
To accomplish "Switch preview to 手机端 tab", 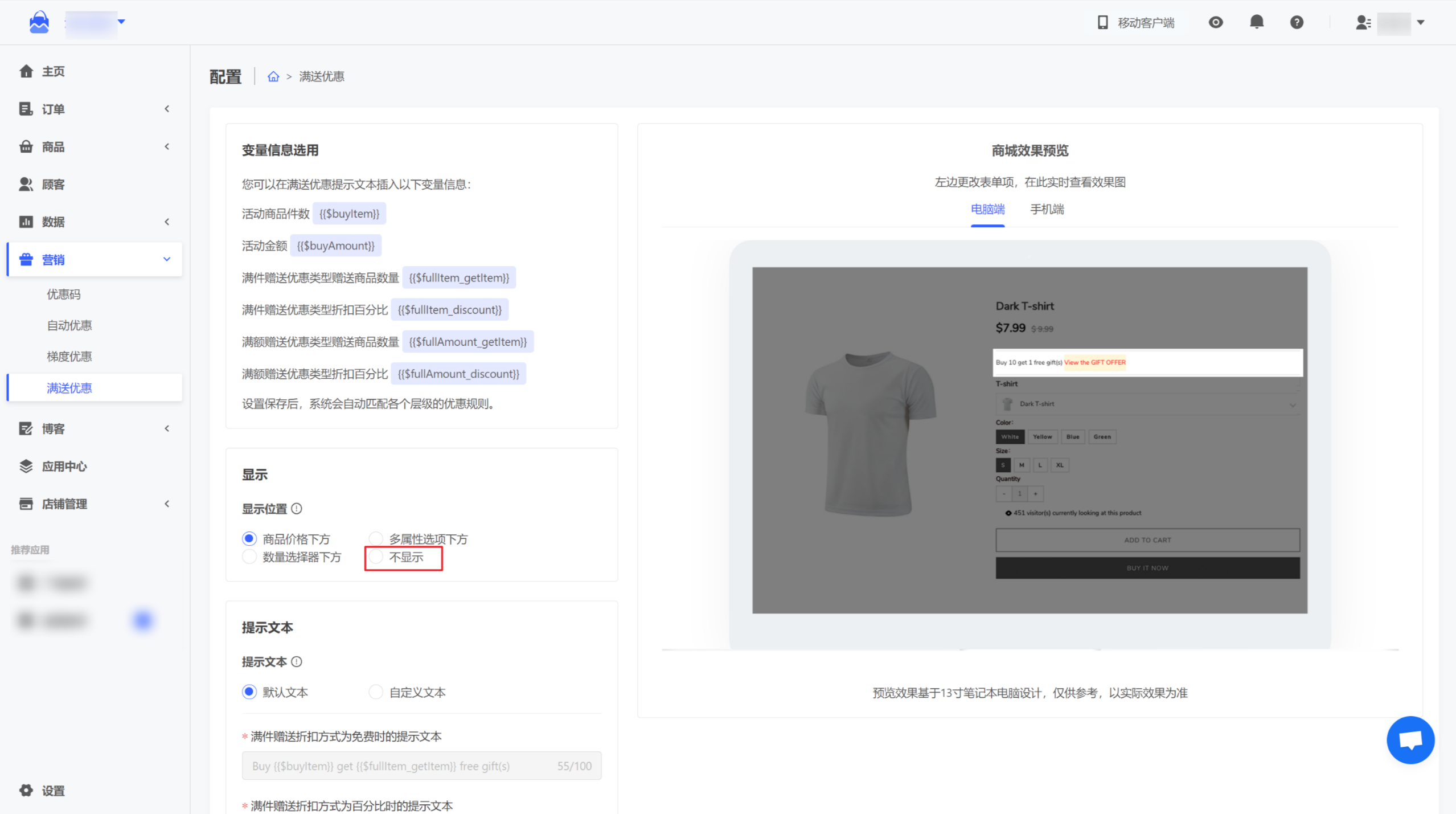I will coord(1047,209).
